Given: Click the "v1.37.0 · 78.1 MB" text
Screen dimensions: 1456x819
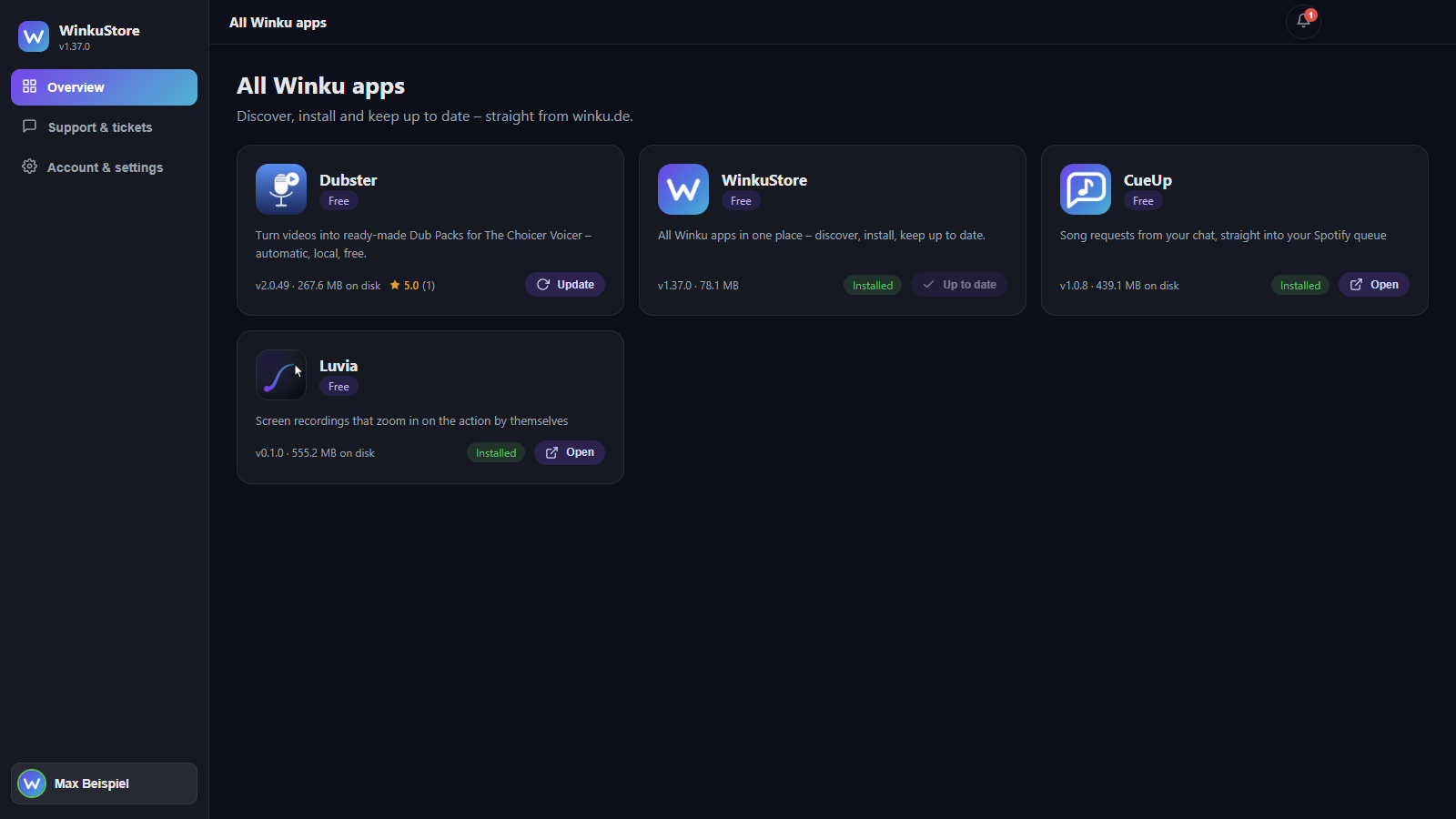Looking at the screenshot, I should click(x=698, y=286).
